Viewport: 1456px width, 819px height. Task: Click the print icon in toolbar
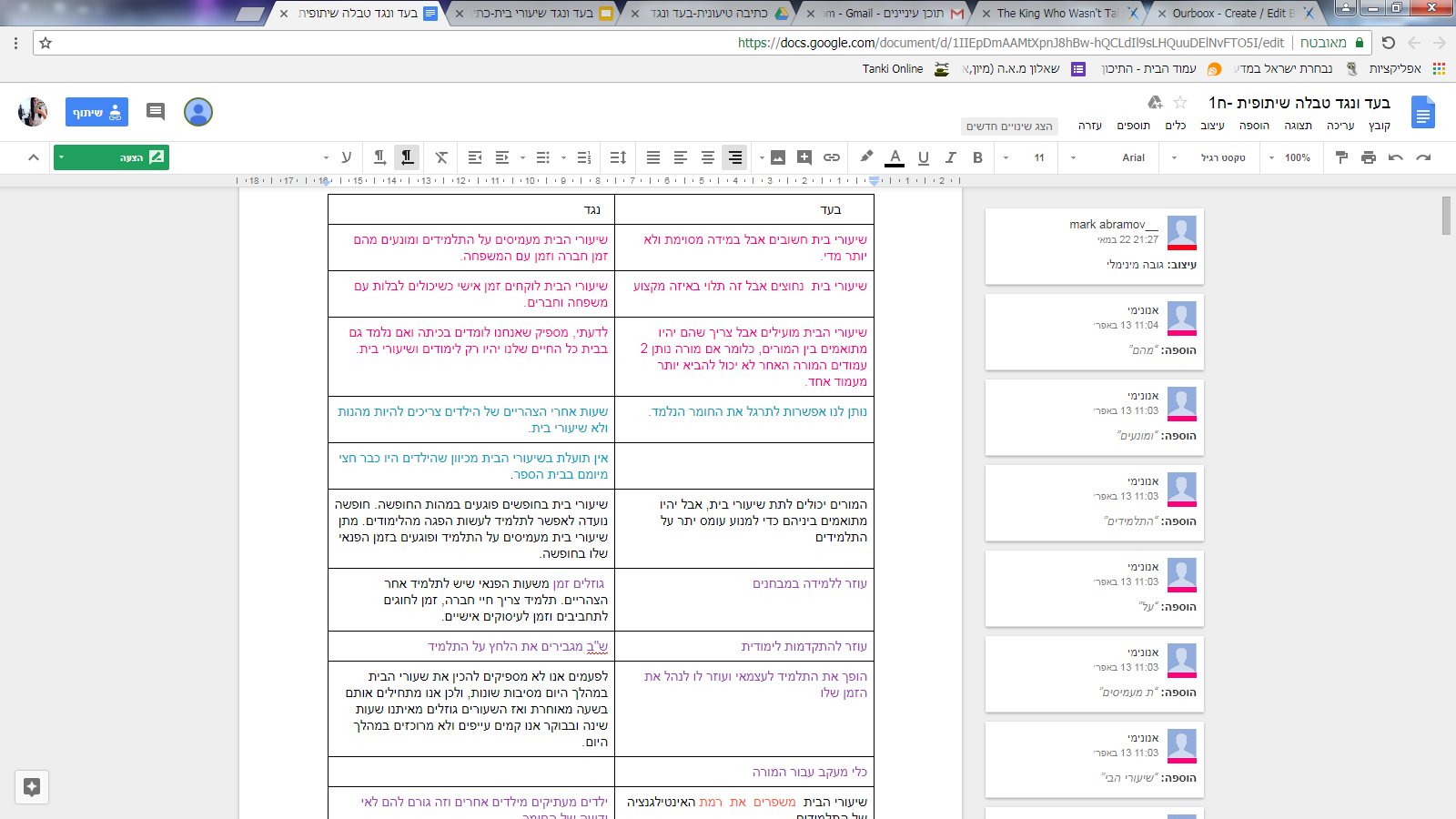coord(1368,157)
